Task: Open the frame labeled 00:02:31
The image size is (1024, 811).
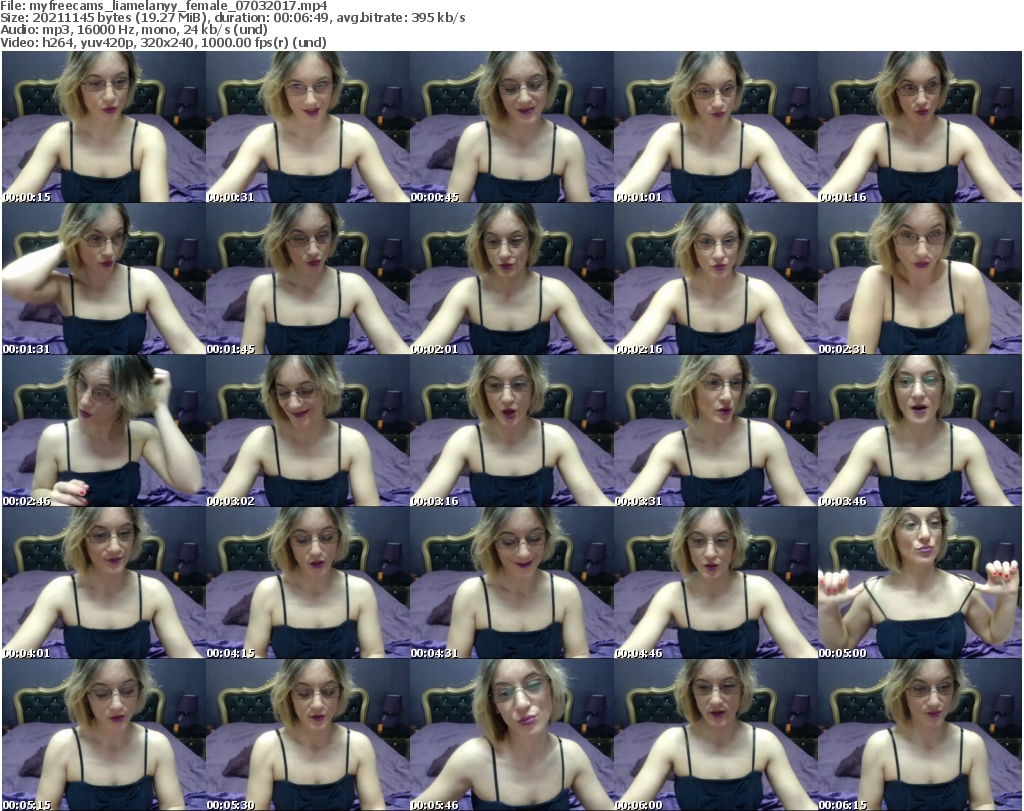Action: (920, 279)
